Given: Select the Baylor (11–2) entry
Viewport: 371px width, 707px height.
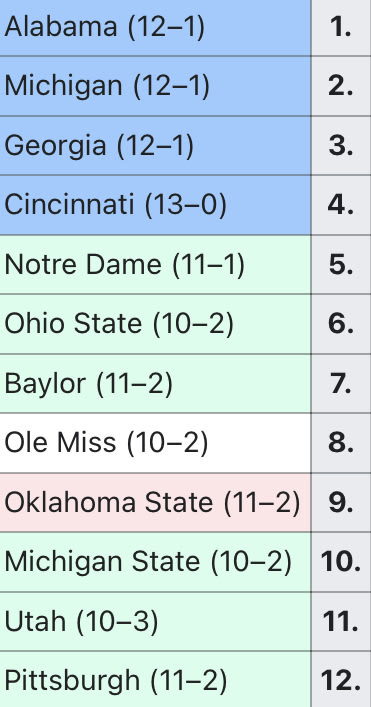Looking at the screenshot, I should coord(155,384).
